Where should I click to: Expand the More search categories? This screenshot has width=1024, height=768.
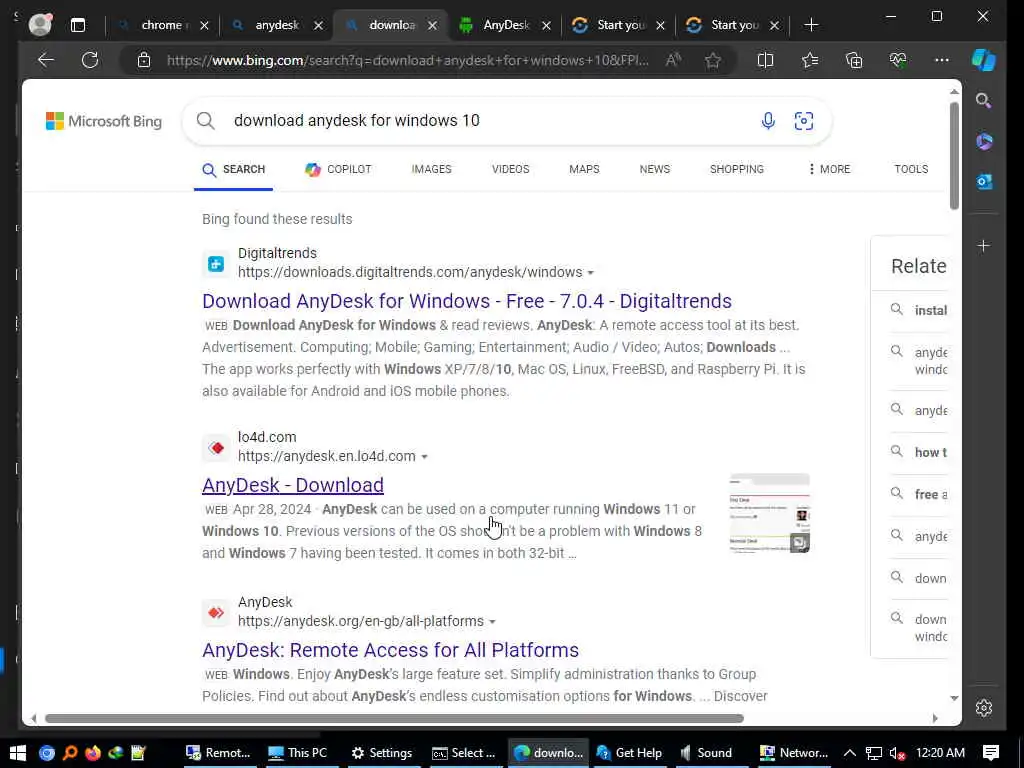pyautogui.click(x=829, y=169)
